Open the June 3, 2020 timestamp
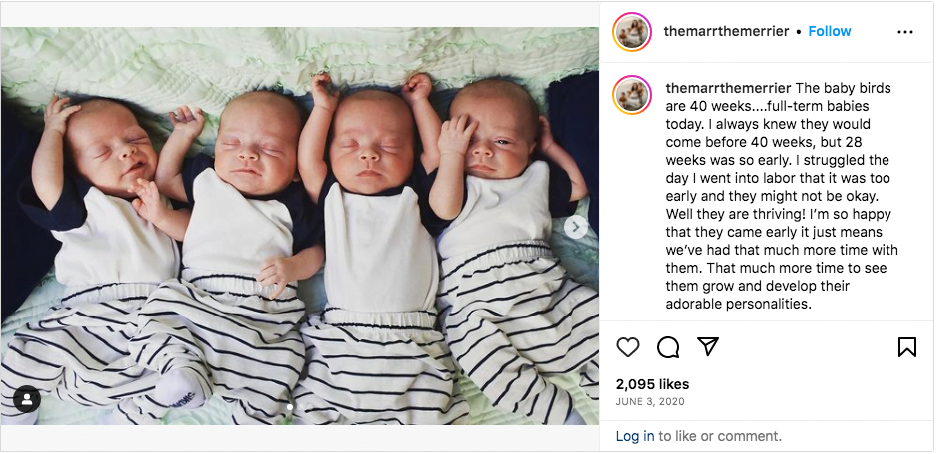937x454 pixels. click(x=650, y=401)
